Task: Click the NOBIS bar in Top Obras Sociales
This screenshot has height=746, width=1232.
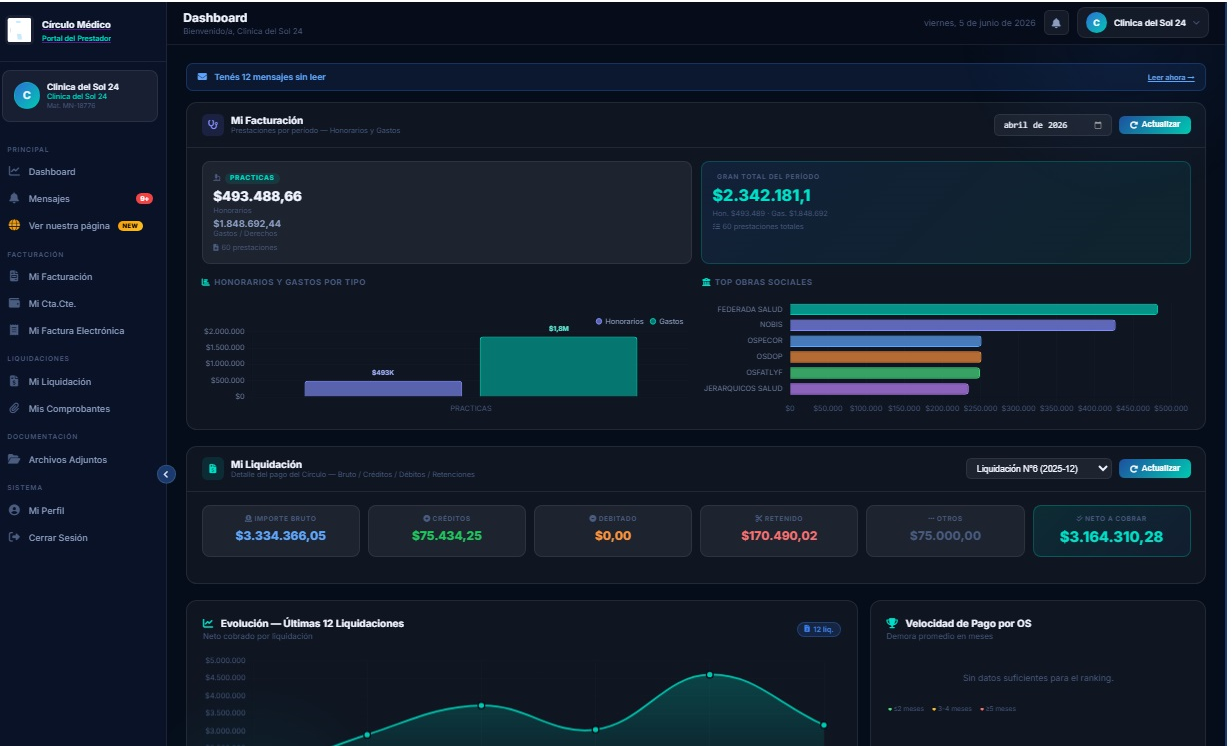Action: [952, 325]
